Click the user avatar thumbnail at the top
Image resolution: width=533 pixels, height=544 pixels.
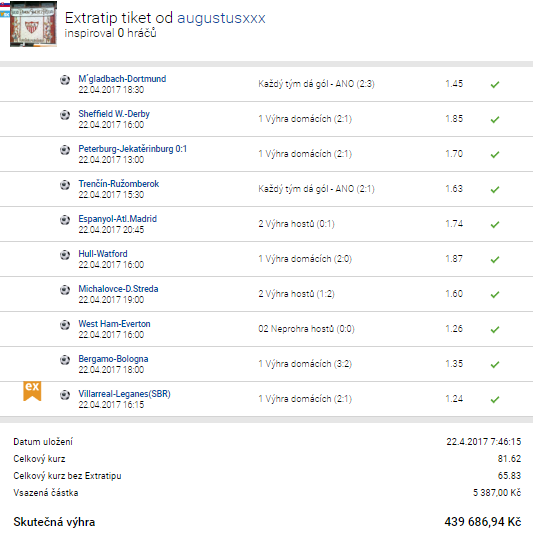(33, 24)
